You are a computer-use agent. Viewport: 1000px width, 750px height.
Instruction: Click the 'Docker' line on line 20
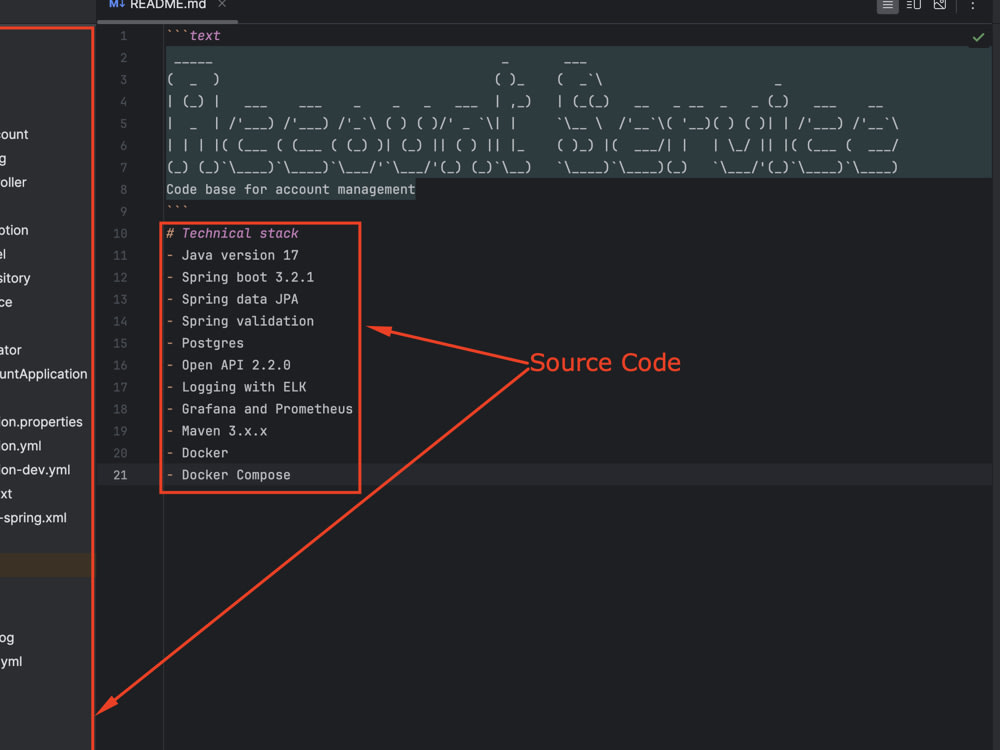coord(205,453)
